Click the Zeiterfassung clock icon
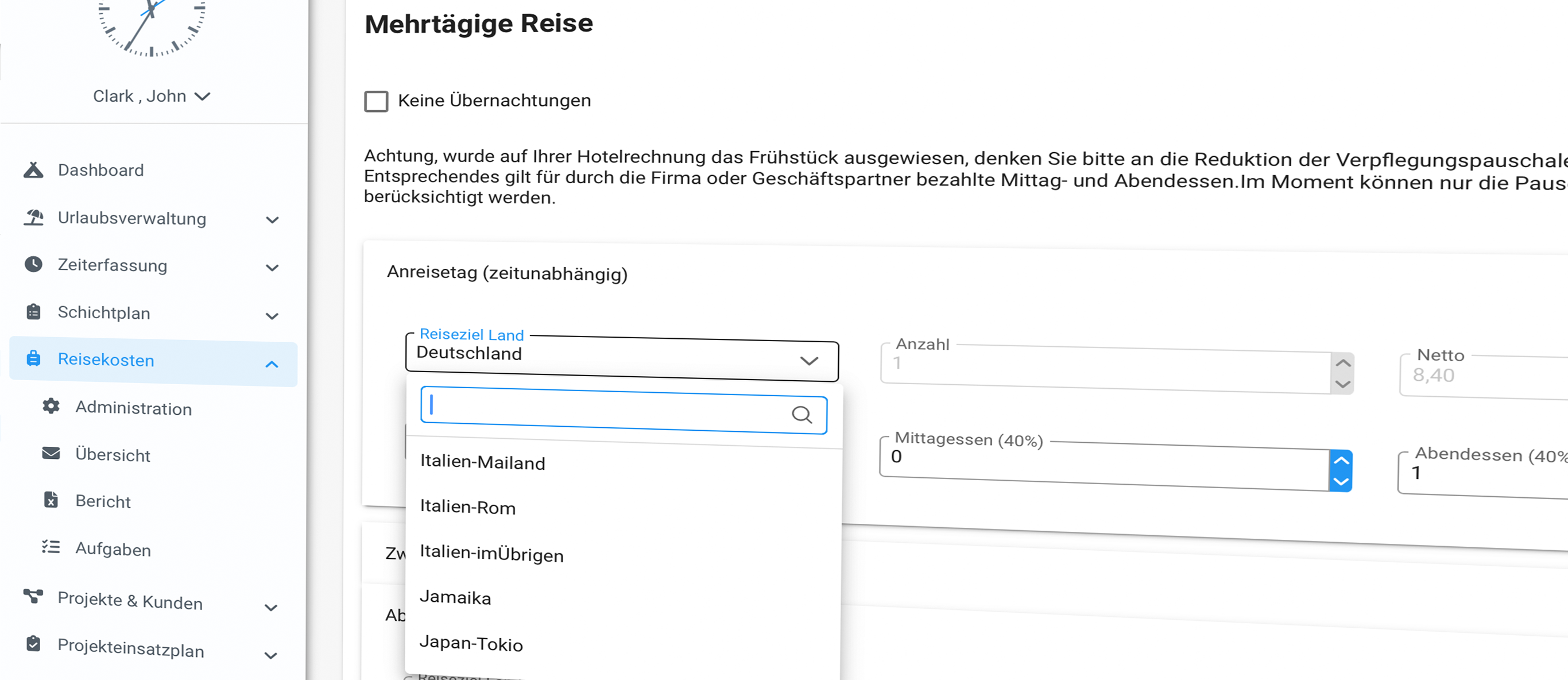The width and height of the screenshot is (1568, 680). pos(33,264)
